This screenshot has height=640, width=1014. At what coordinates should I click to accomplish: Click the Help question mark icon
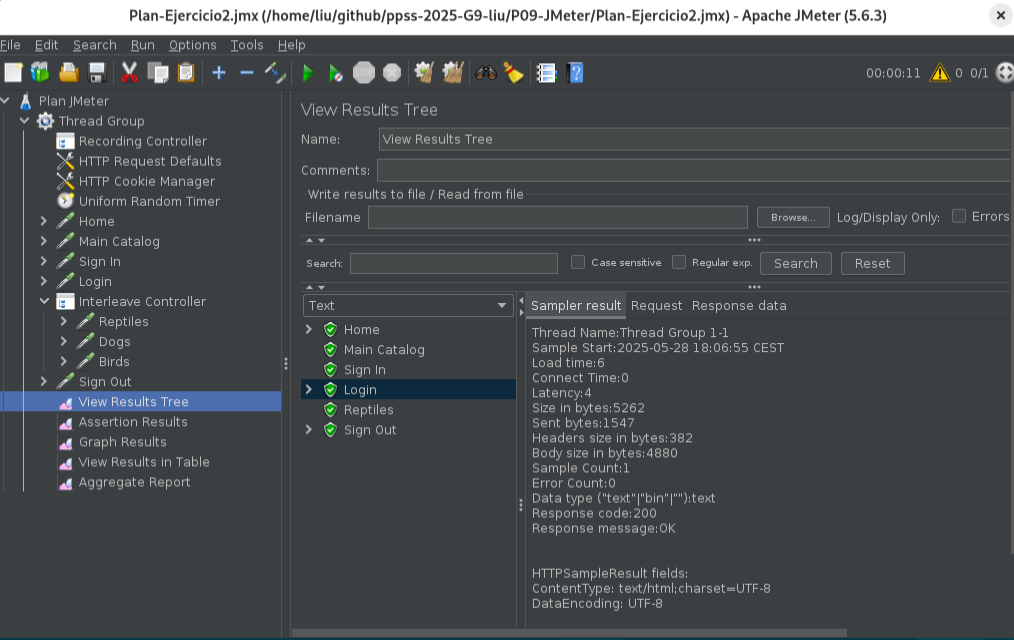click(x=575, y=73)
